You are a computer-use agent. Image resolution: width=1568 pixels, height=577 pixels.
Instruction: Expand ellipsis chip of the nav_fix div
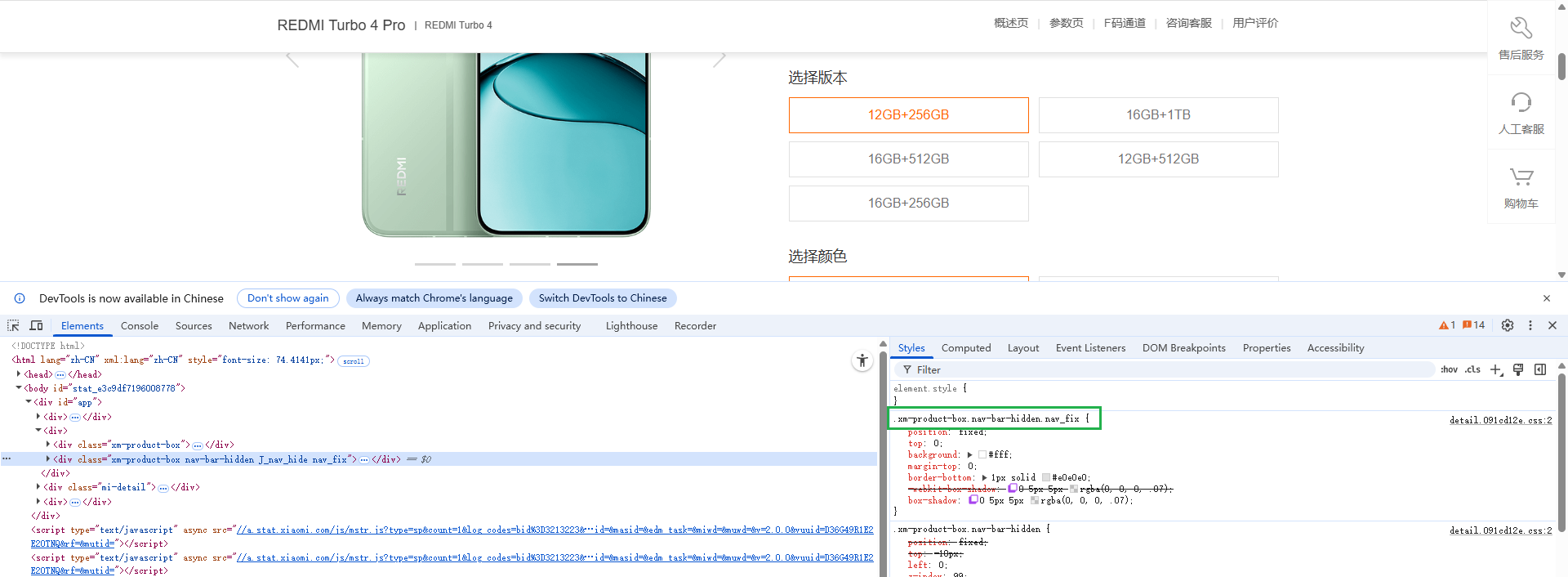(x=364, y=459)
